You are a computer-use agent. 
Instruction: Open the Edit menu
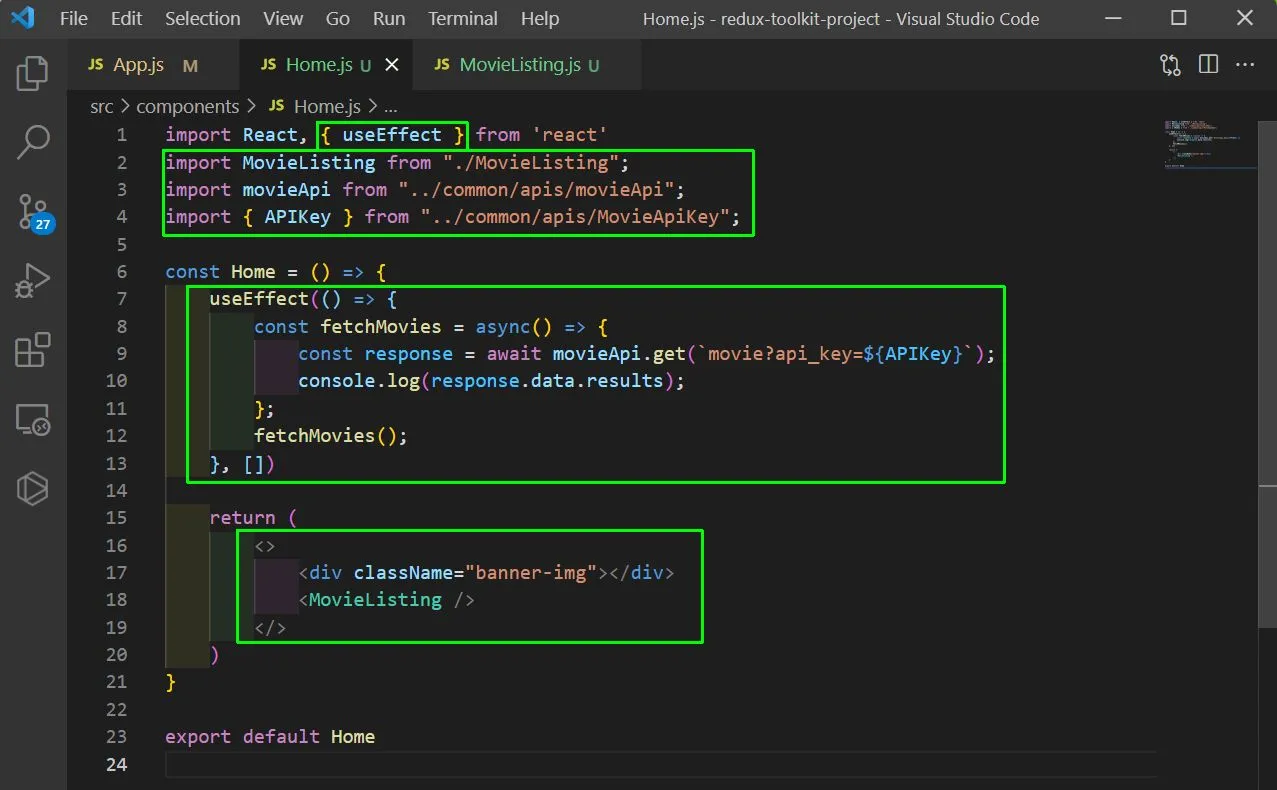click(x=126, y=19)
